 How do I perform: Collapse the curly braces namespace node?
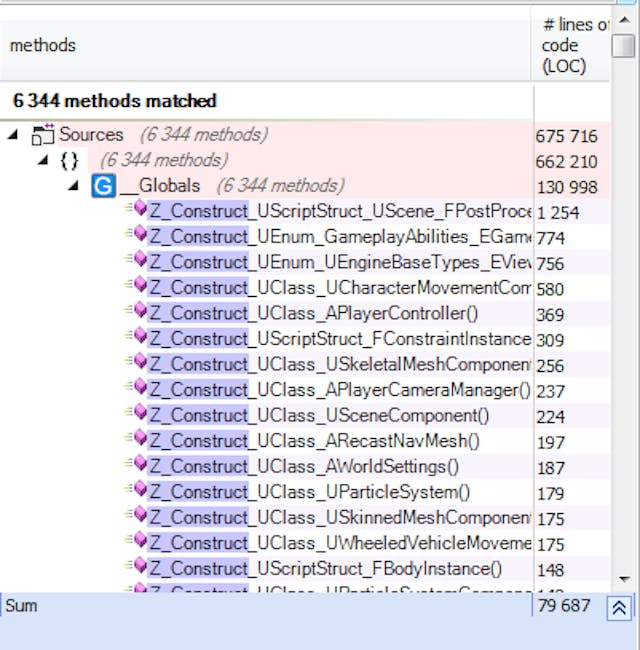click(42, 160)
